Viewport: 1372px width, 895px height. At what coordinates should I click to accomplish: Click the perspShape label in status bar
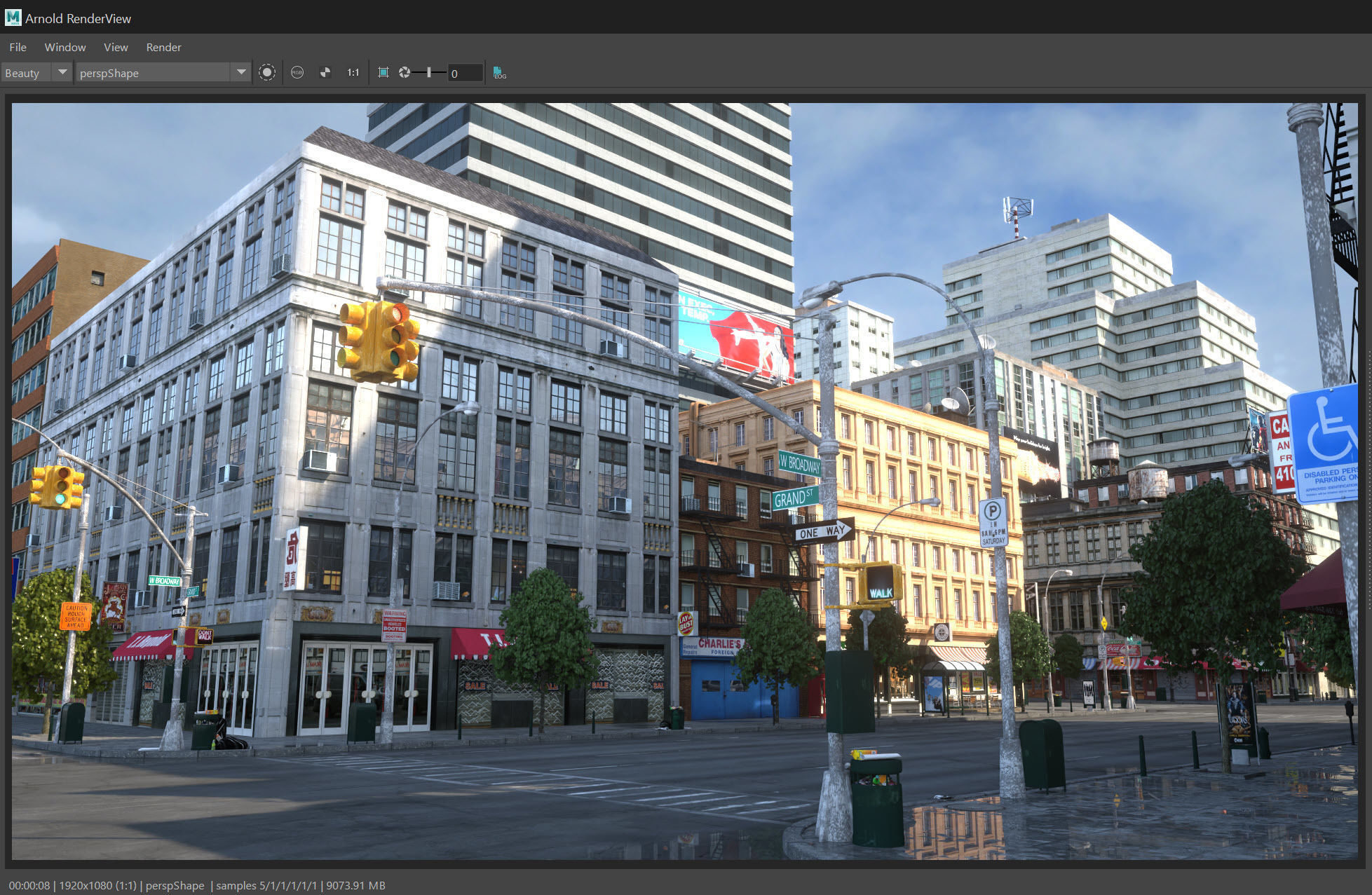[175, 885]
